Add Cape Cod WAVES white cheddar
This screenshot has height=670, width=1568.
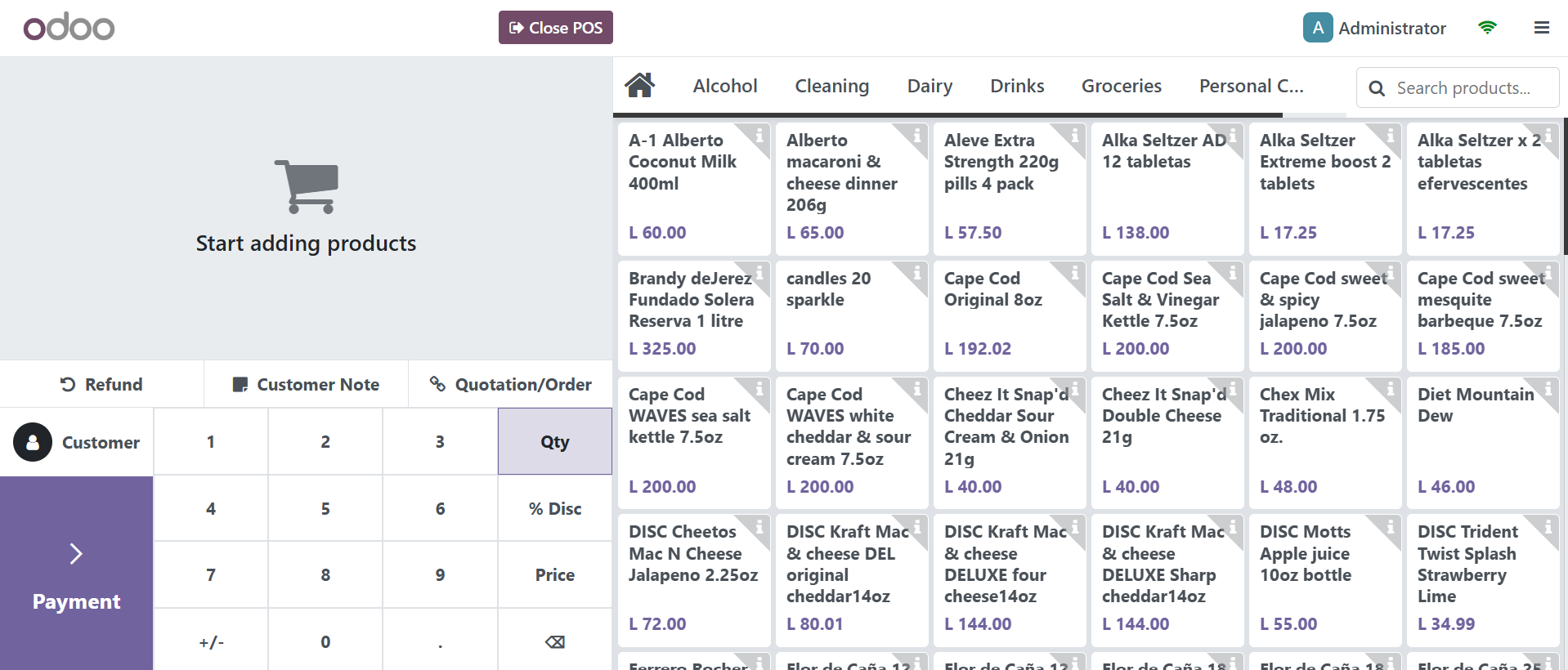[852, 442]
